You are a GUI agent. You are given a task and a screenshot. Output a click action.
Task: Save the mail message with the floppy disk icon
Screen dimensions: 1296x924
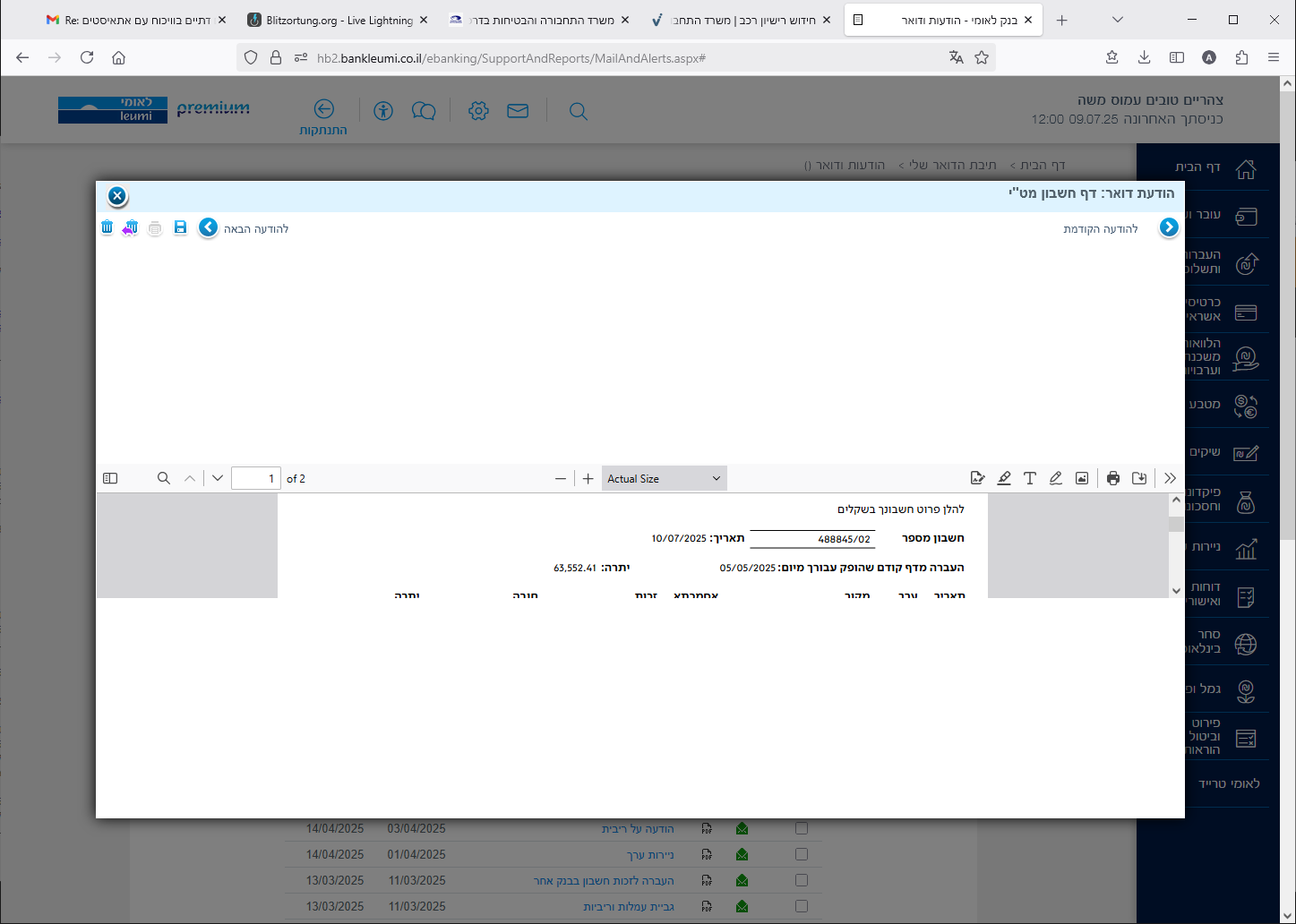point(180,227)
